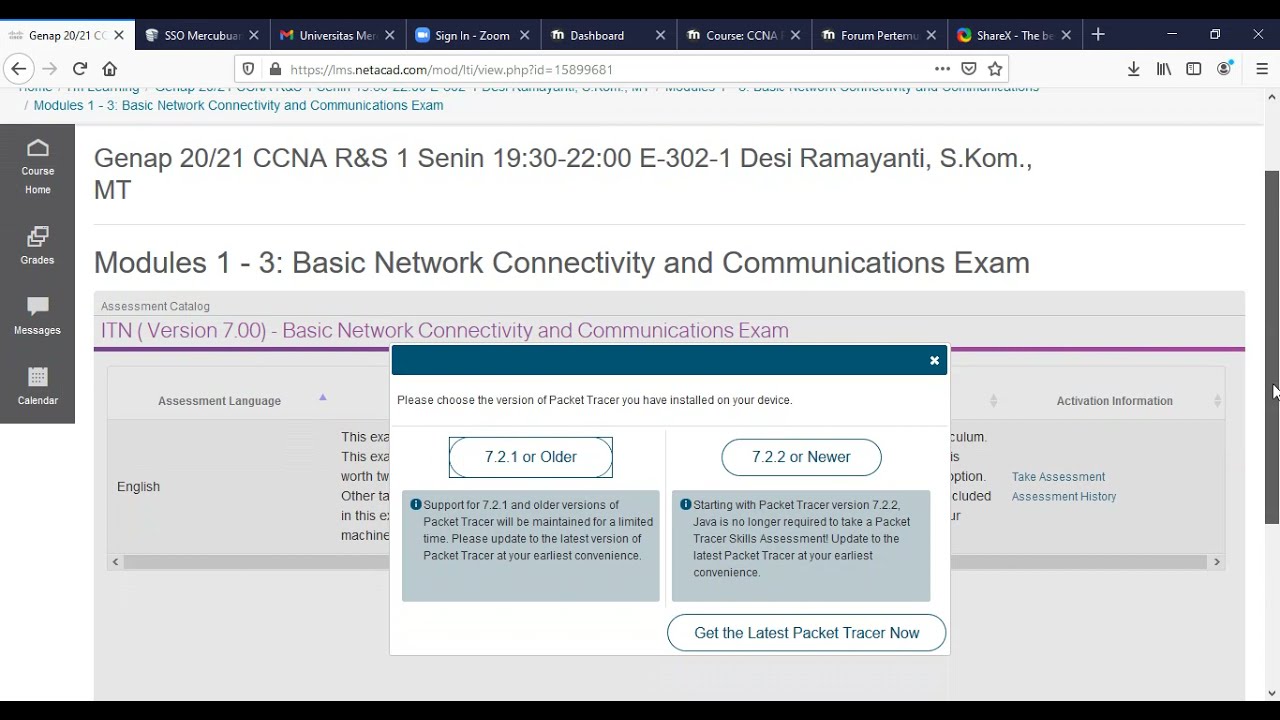
Task: Open a new browser tab with plus
Action: (x=1098, y=35)
